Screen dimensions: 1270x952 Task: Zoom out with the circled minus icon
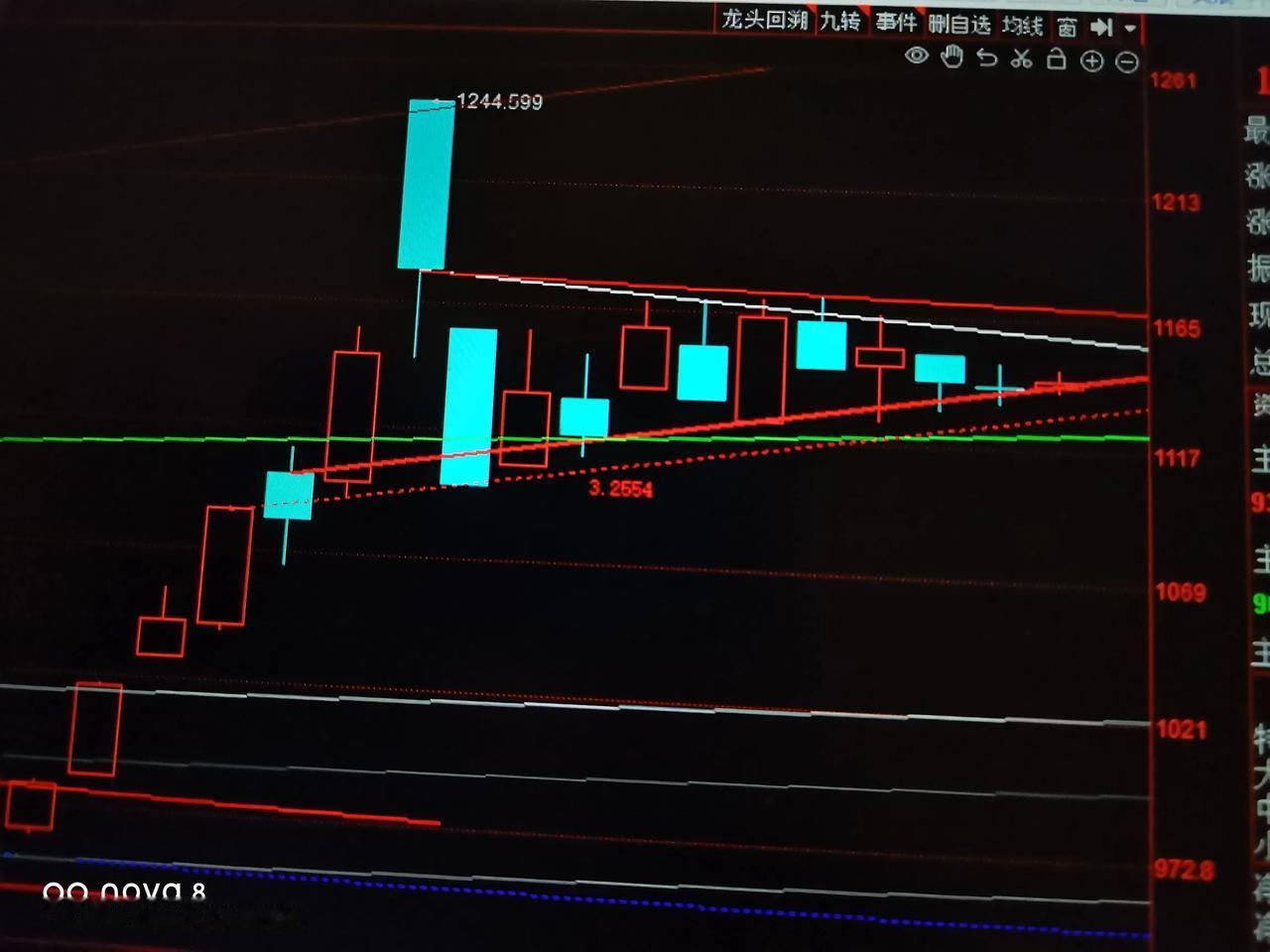pos(1127,62)
